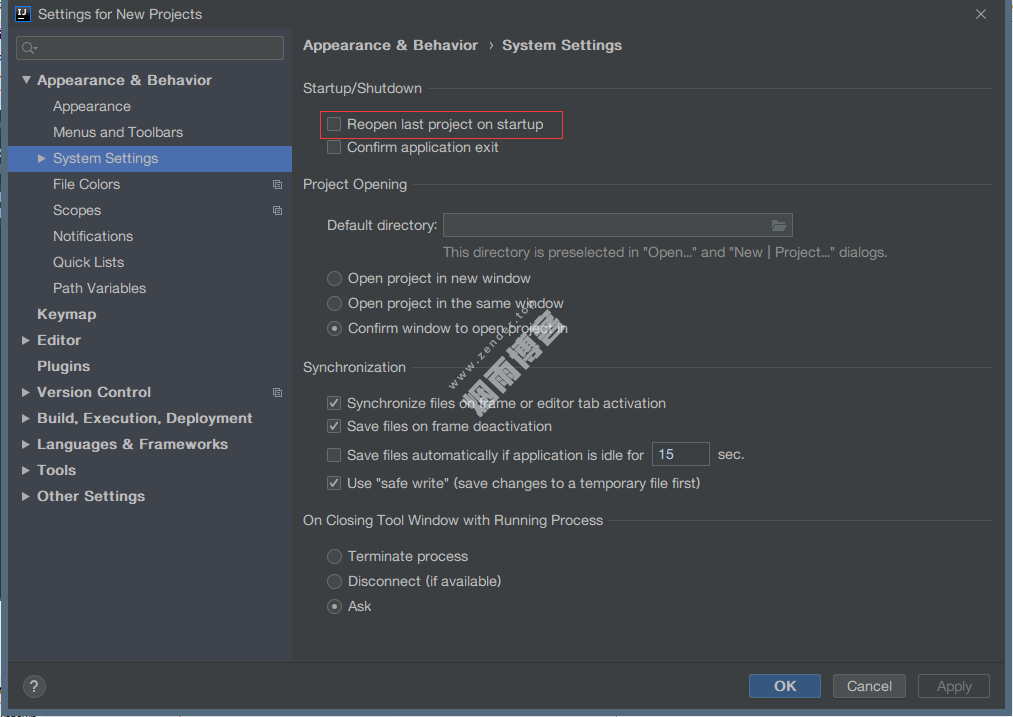Screen dimensions: 1013x717
Task: Click the idle seconds input field
Action: (x=680, y=455)
